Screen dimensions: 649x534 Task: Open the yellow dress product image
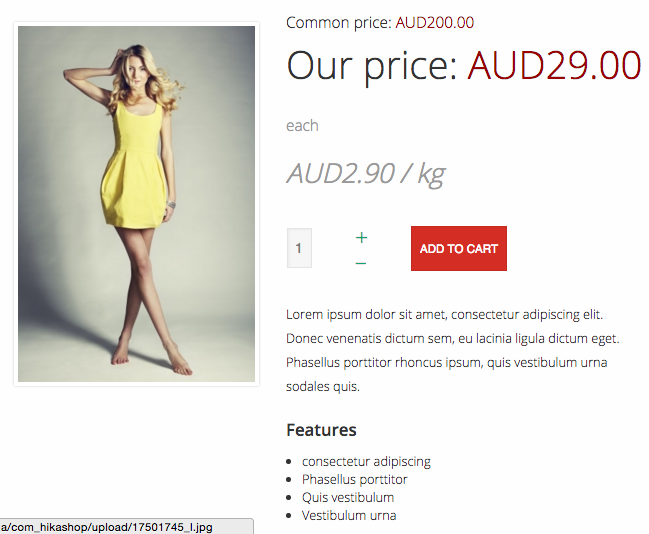137,204
